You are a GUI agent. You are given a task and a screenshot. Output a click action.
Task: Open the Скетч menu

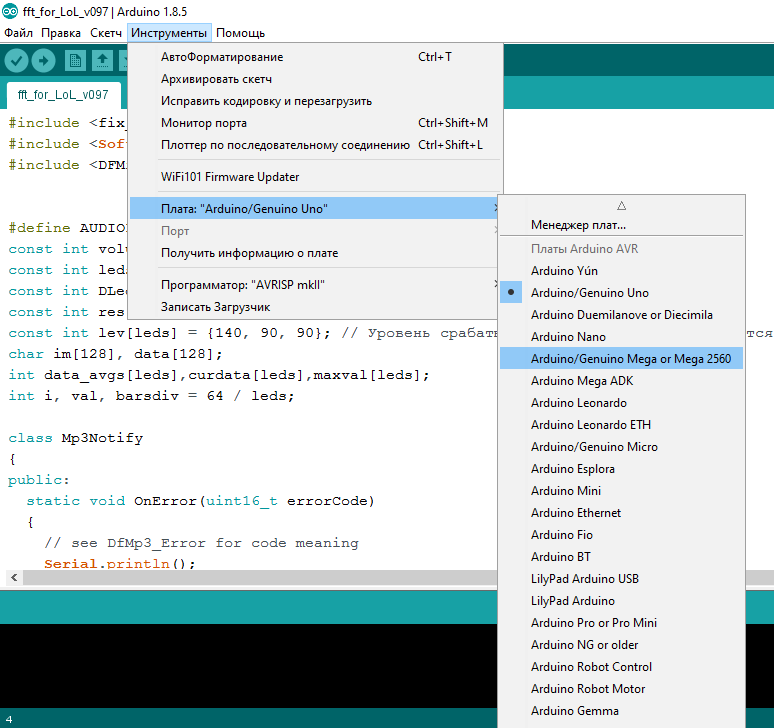(x=106, y=33)
